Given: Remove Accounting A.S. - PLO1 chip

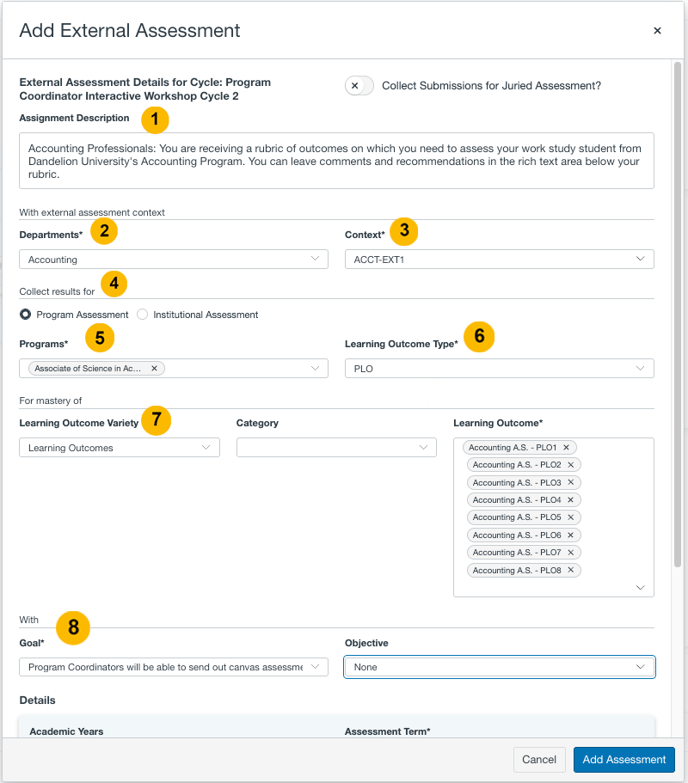Looking at the screenshot, I should coord(566,447).
